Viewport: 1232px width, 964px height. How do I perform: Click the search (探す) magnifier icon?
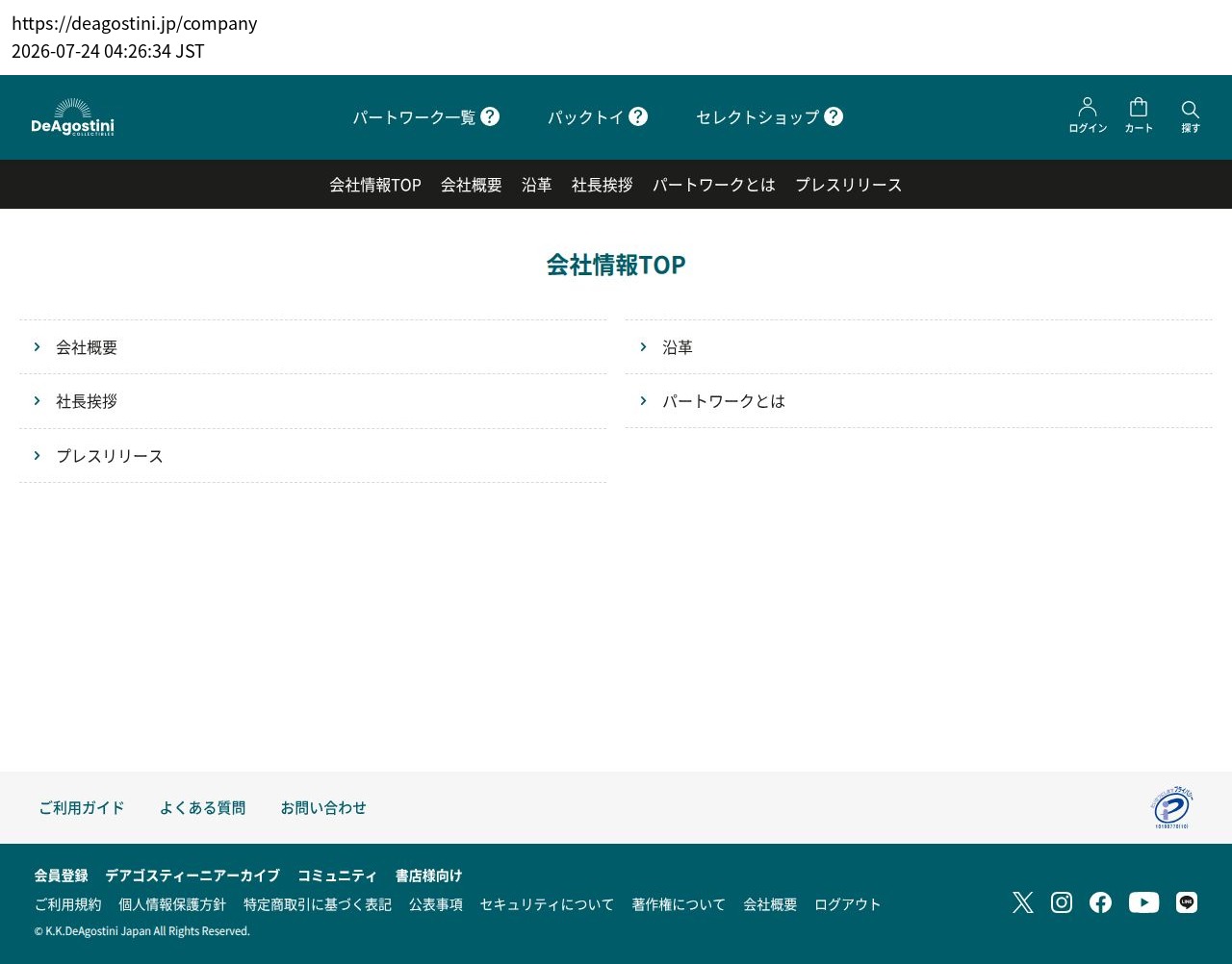pyautogui.click(x=1191, y=115)
